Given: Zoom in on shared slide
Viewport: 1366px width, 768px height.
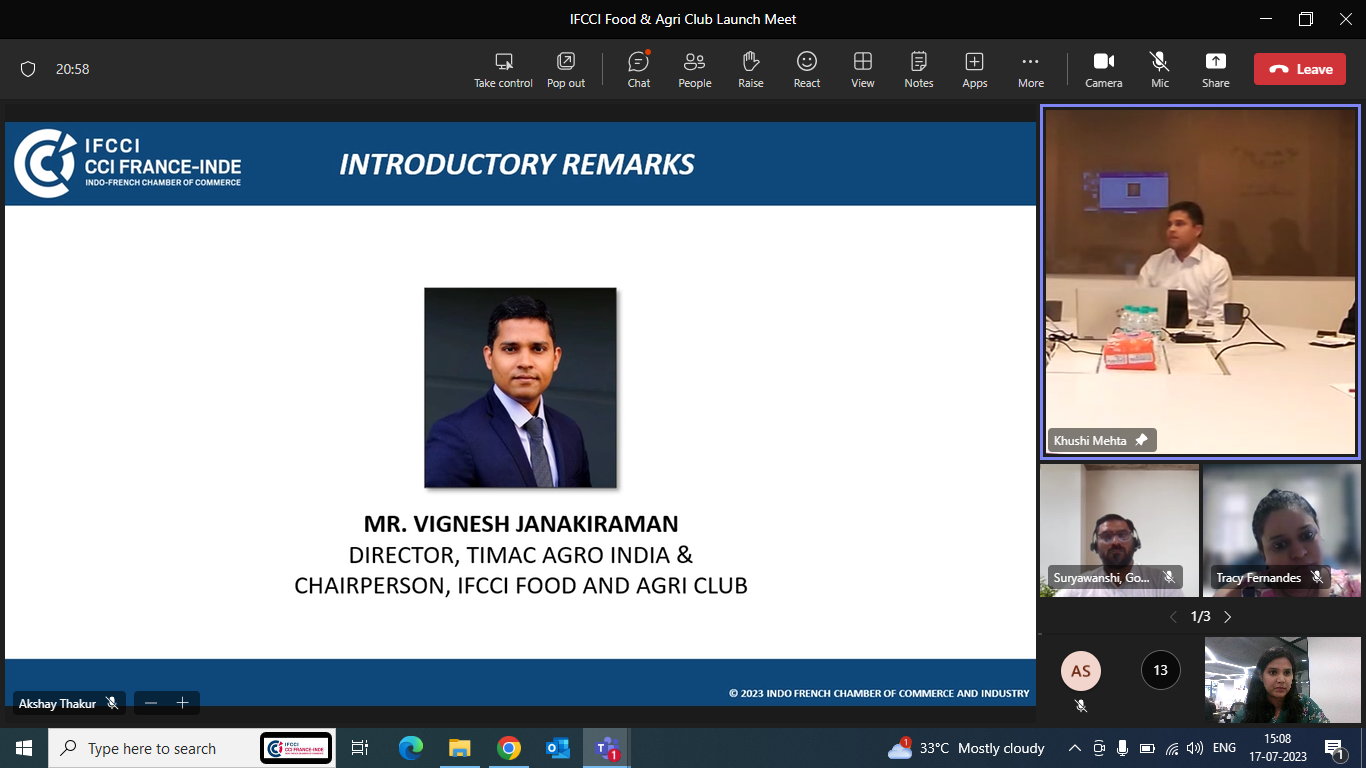Looking at the screenshot, I should coord(183,703).
